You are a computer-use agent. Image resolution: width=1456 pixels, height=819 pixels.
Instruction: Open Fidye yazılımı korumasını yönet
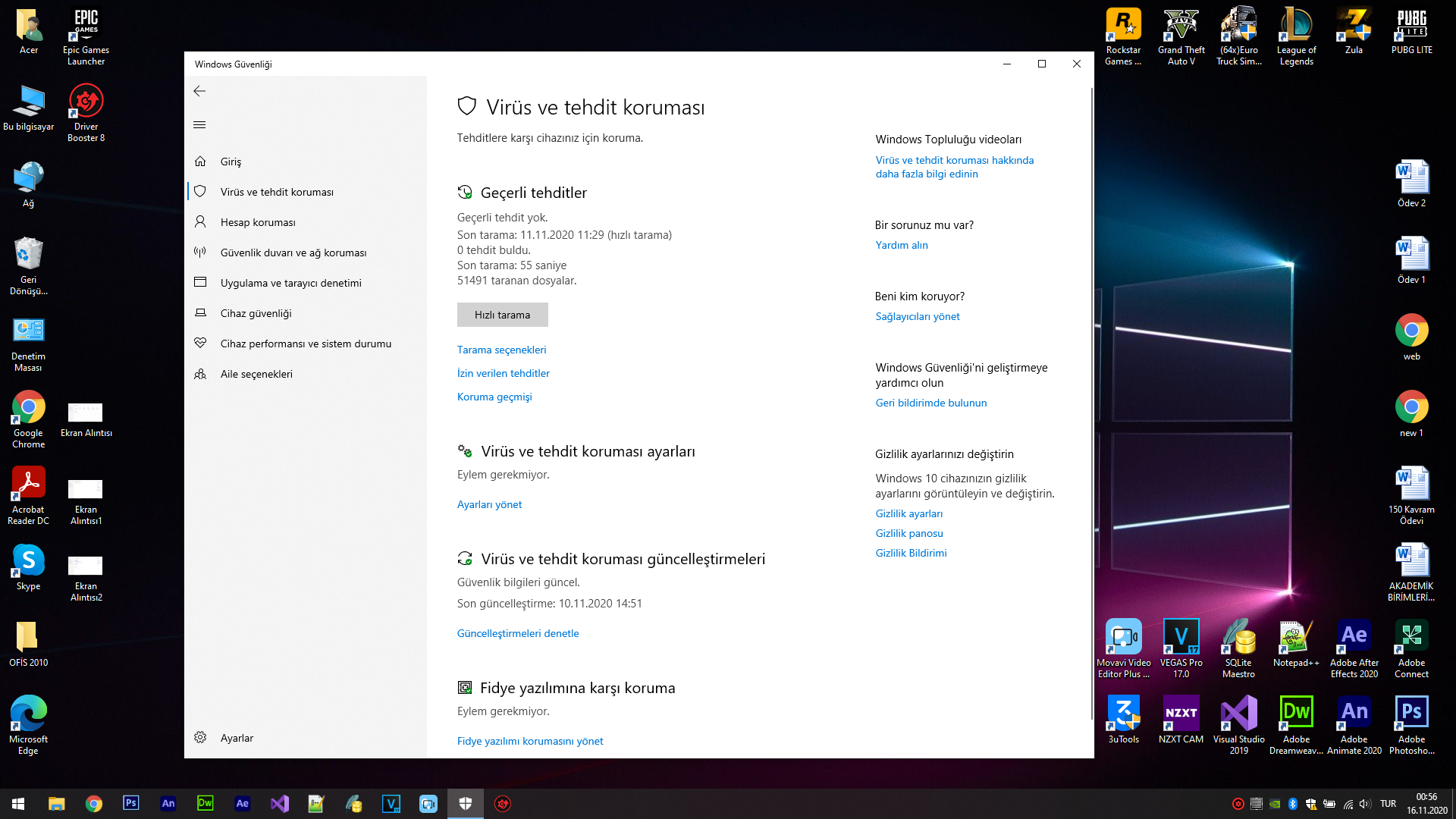click(530, 741)
